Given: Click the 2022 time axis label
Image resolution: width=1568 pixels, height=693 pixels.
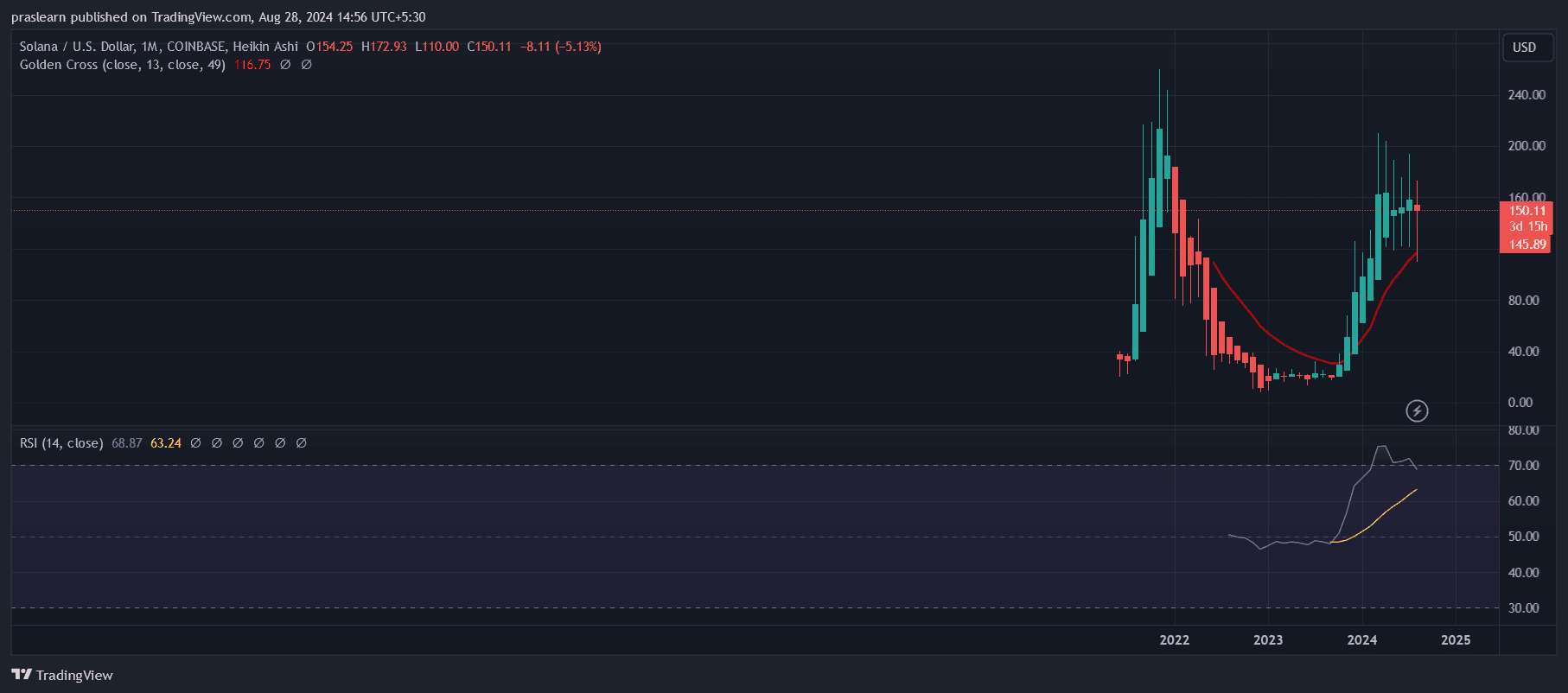Looking at the screenshot, I should 1174,640.
